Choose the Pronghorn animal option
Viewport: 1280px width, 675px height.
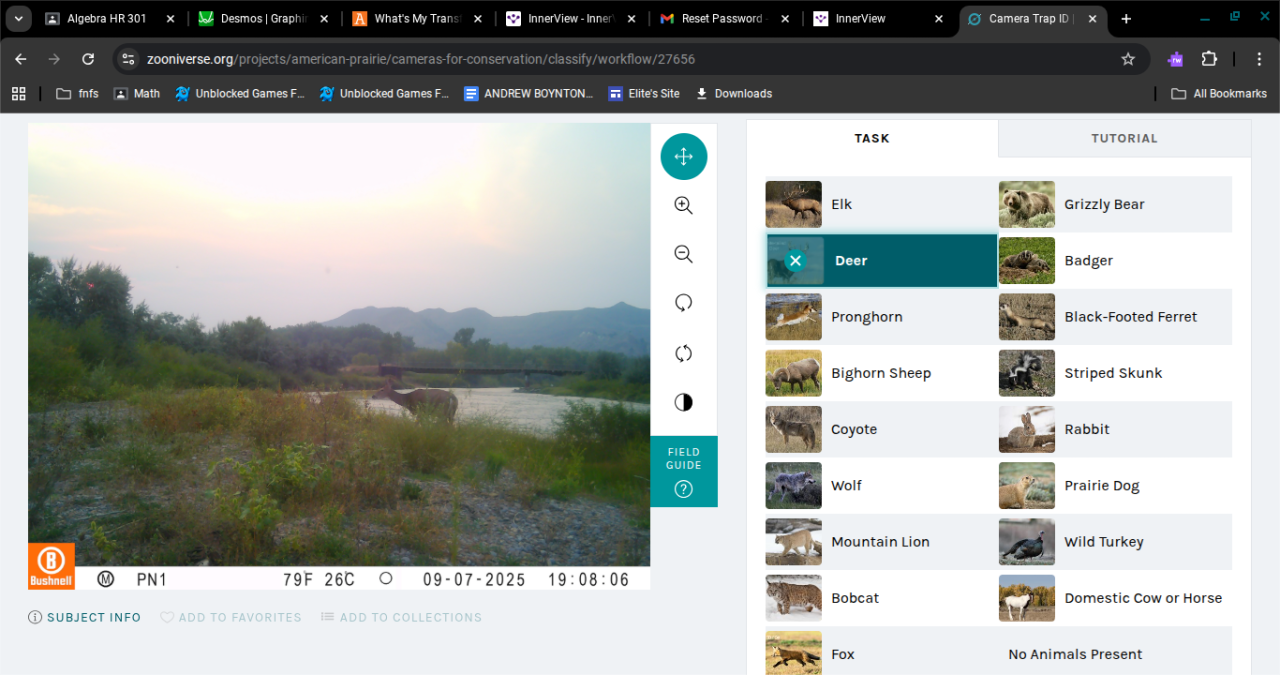pyautogui.click(x=881, y=317)
